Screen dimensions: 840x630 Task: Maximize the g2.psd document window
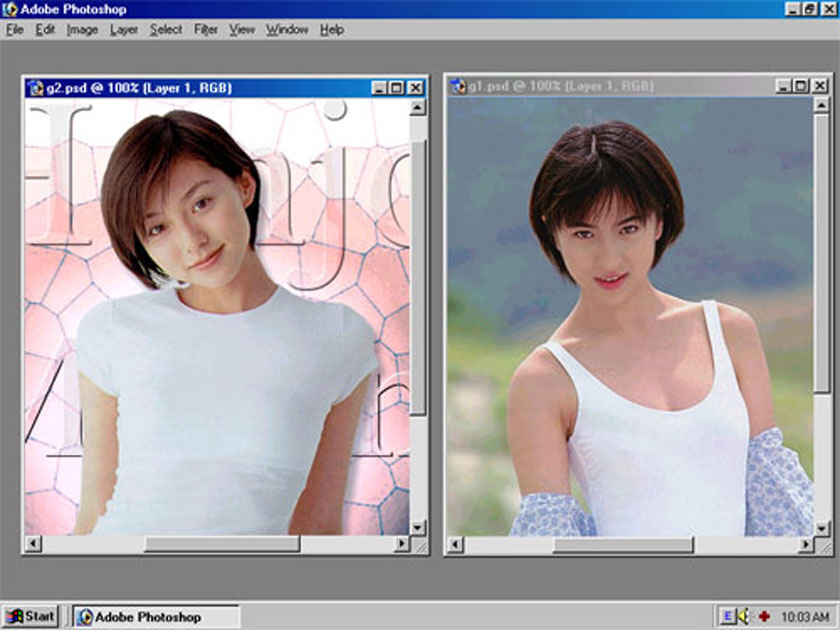click(397, 88)
